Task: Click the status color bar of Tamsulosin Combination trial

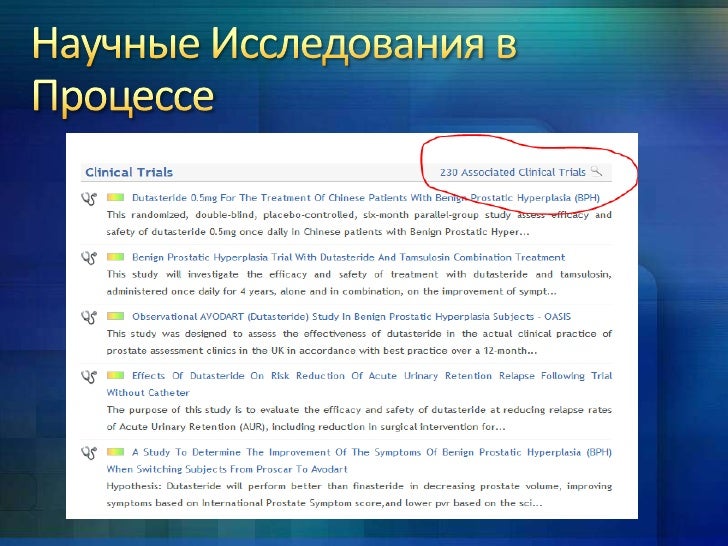Action: click(x=116, y=257)
